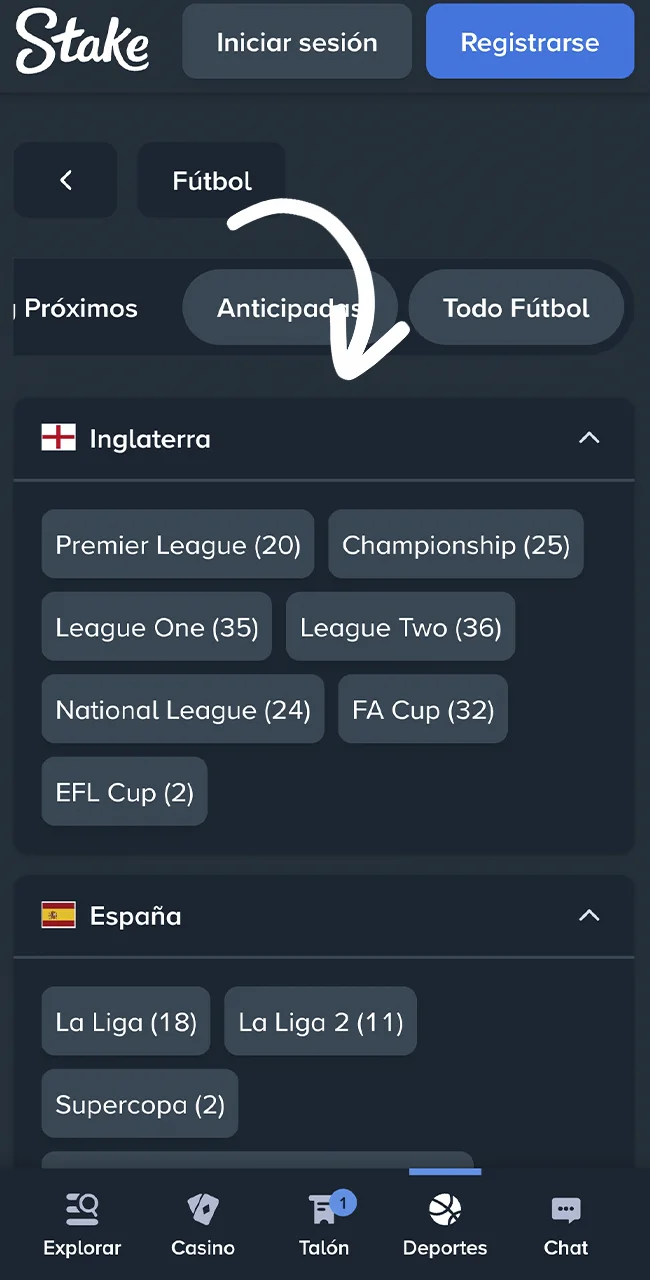Select the Anticipadas filter

(289, 308)
